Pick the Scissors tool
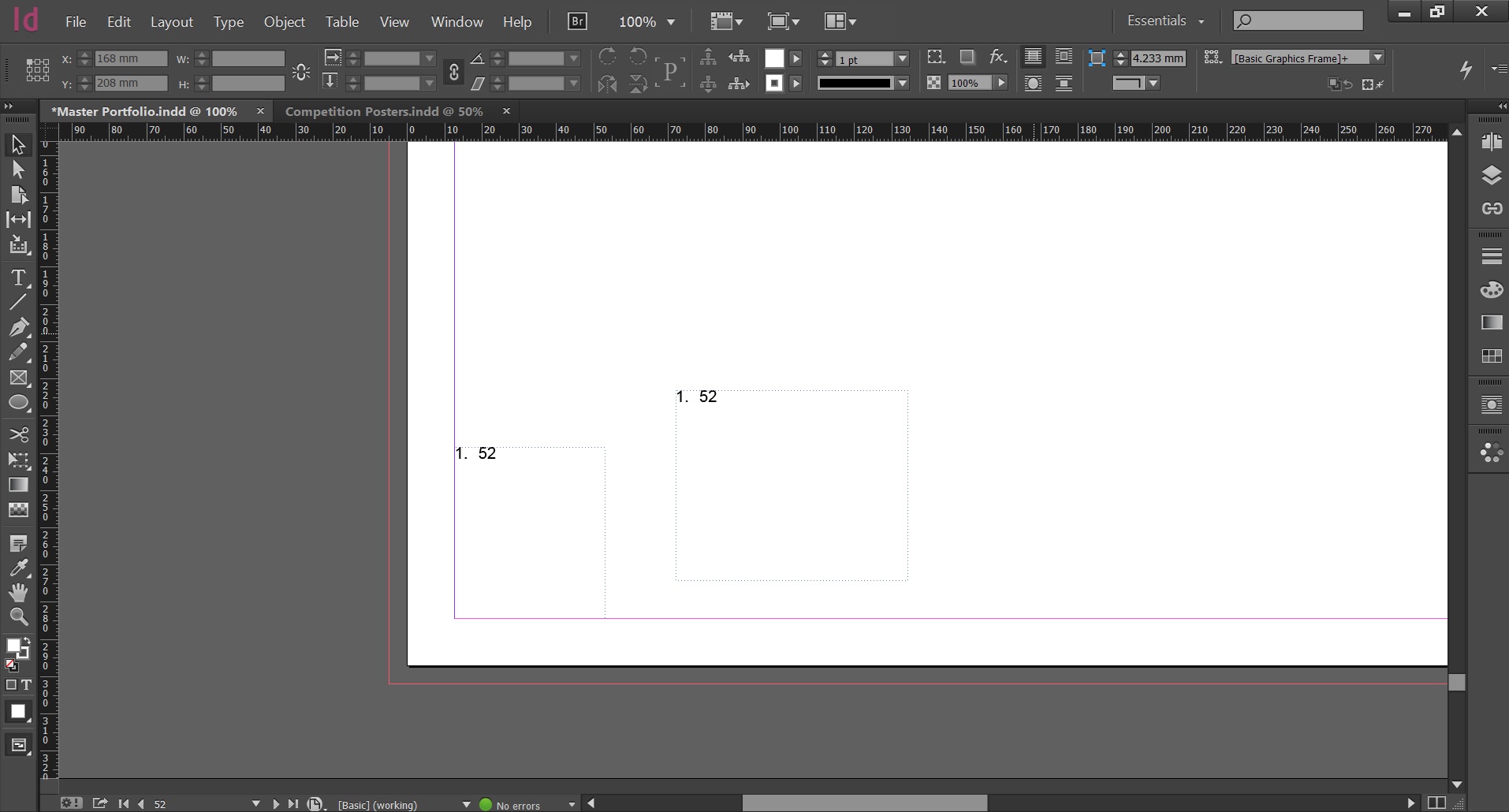The height and width of the screenshot is (812, 1509). pyautogui.click(x=18, y=434)
